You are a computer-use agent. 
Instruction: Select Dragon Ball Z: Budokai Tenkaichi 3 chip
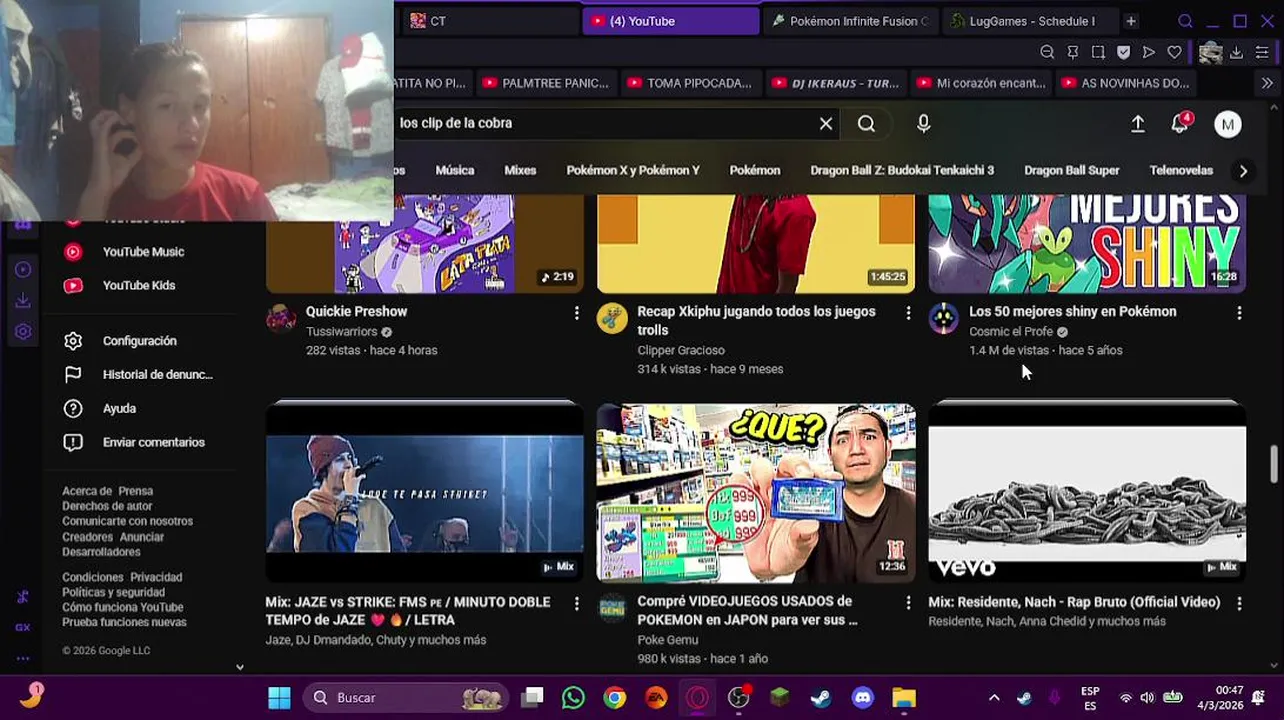point(902,170)
